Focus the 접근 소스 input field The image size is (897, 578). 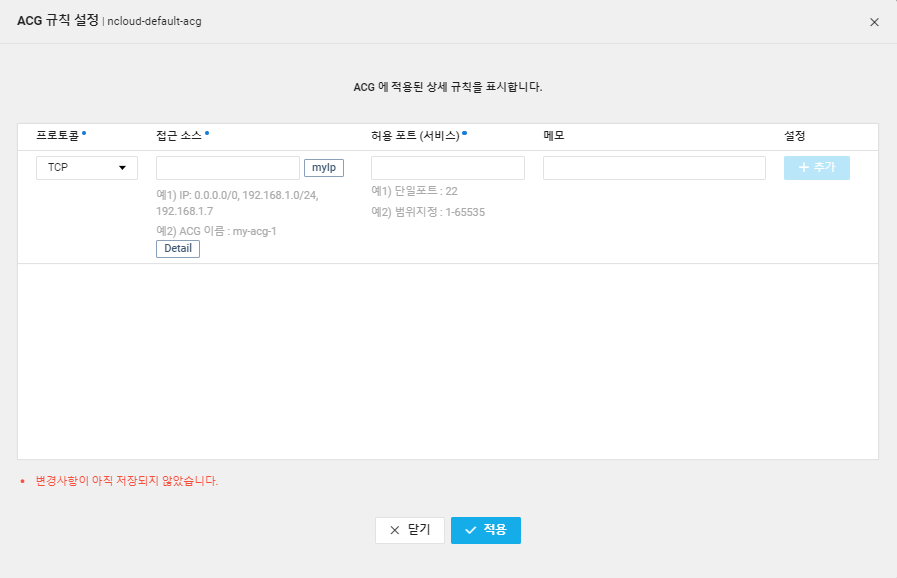coord(228,168)
